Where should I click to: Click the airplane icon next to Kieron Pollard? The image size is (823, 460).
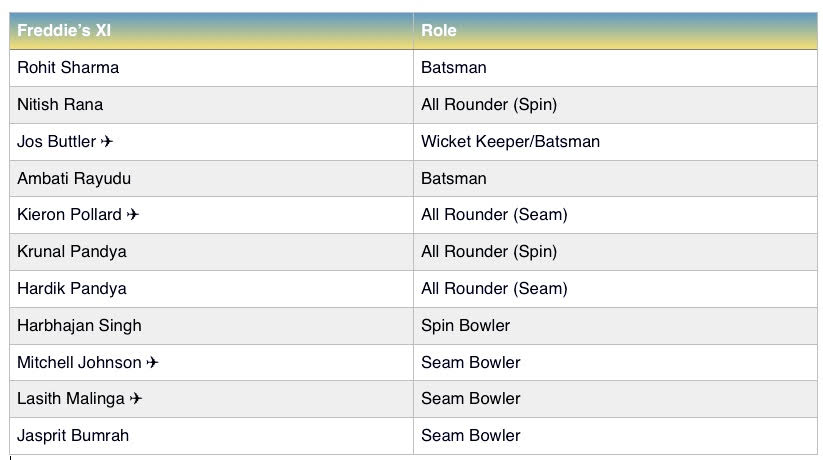(132, 214)
